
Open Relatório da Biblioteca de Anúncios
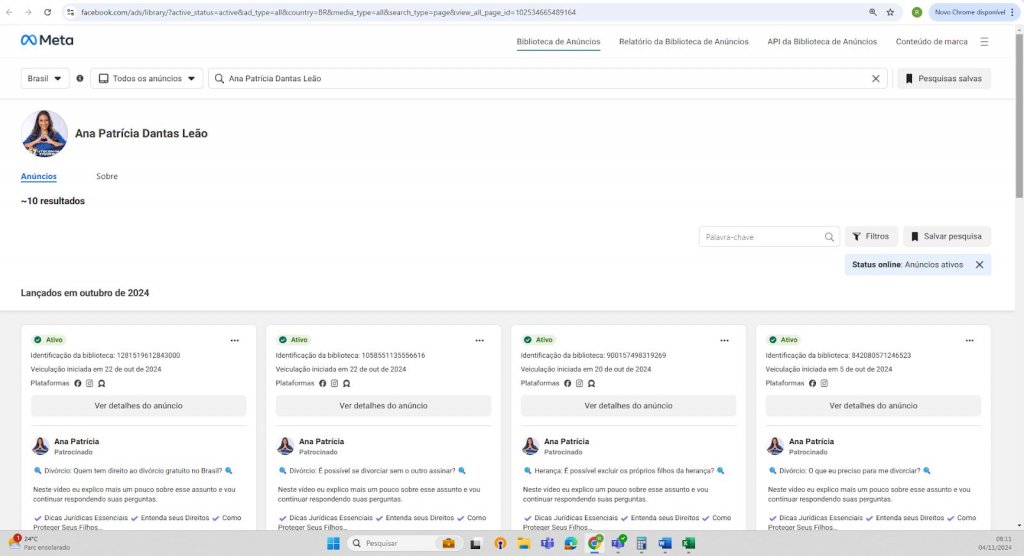tap(684, 42)
